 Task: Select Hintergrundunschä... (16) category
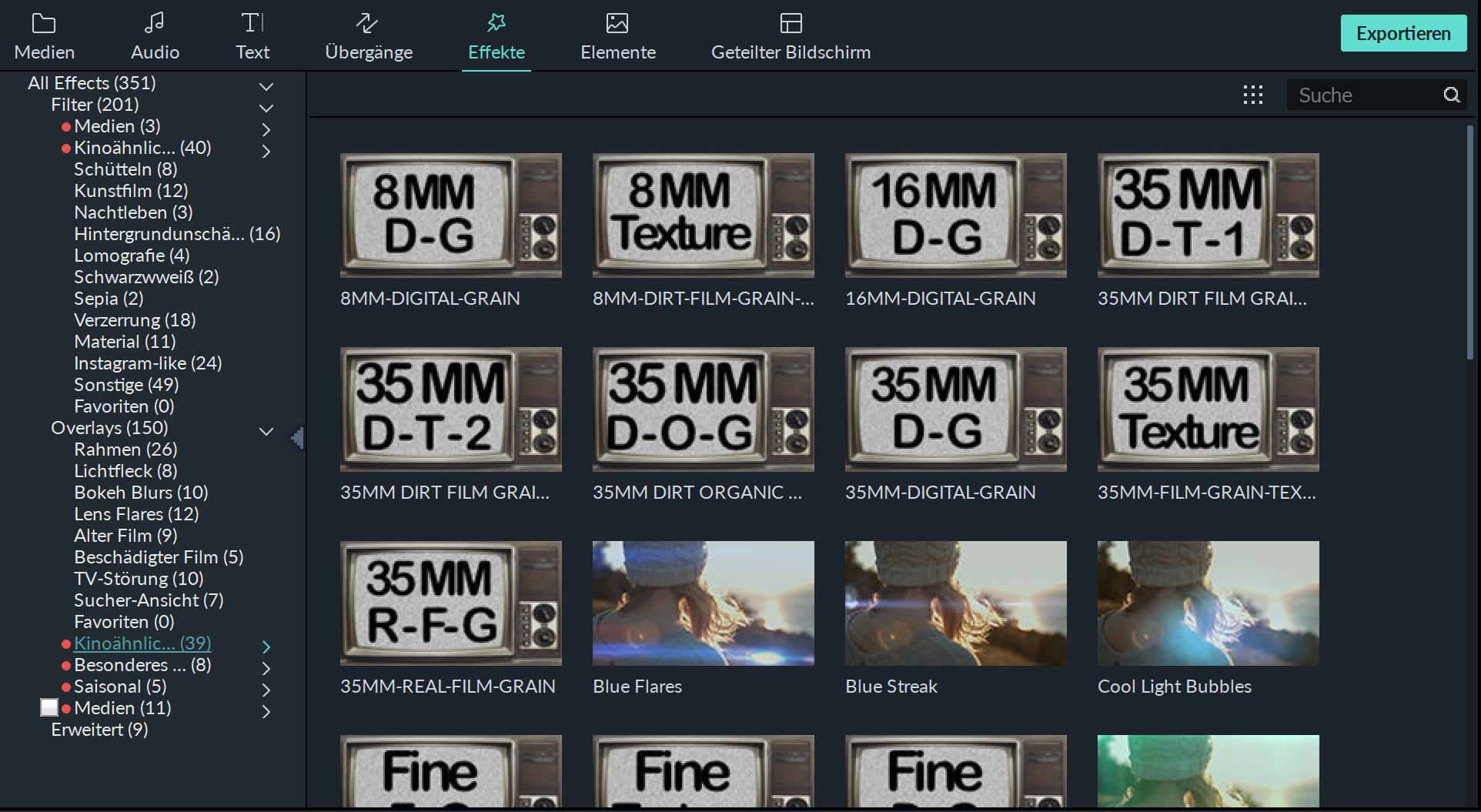177,233
